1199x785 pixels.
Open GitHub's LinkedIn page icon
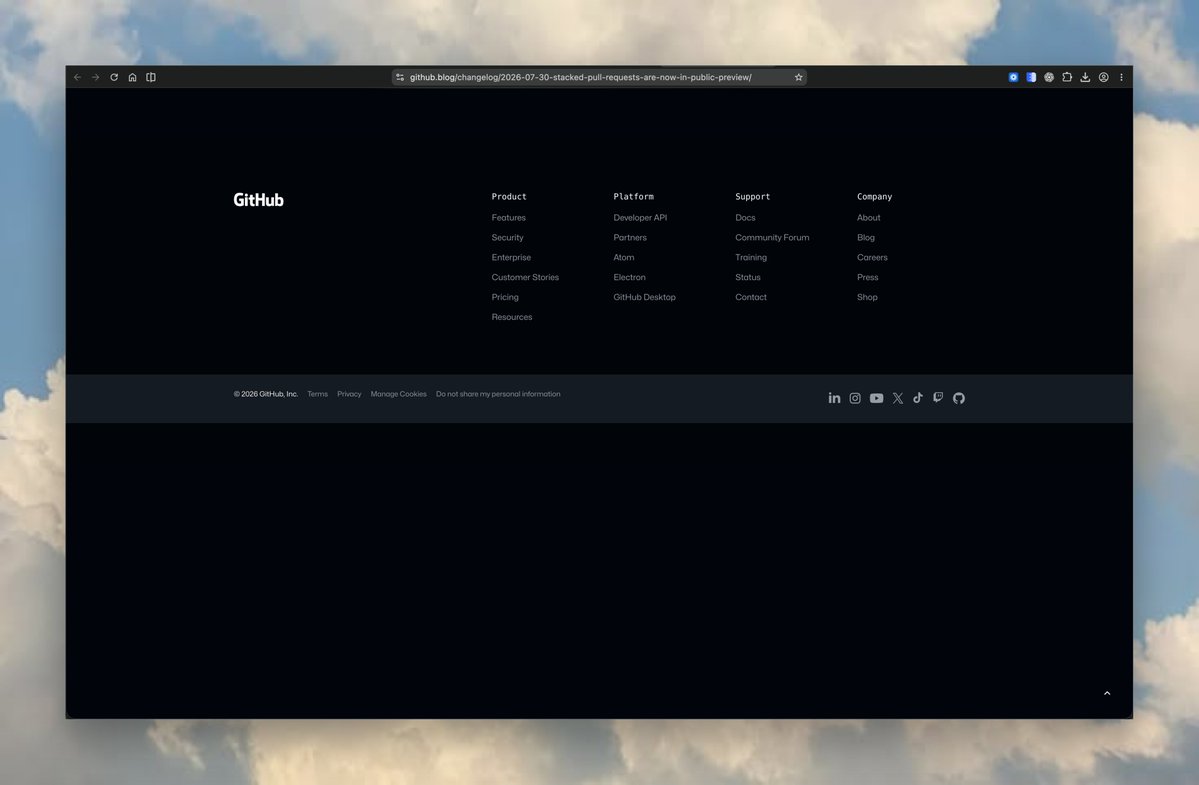tap(834, 398)
